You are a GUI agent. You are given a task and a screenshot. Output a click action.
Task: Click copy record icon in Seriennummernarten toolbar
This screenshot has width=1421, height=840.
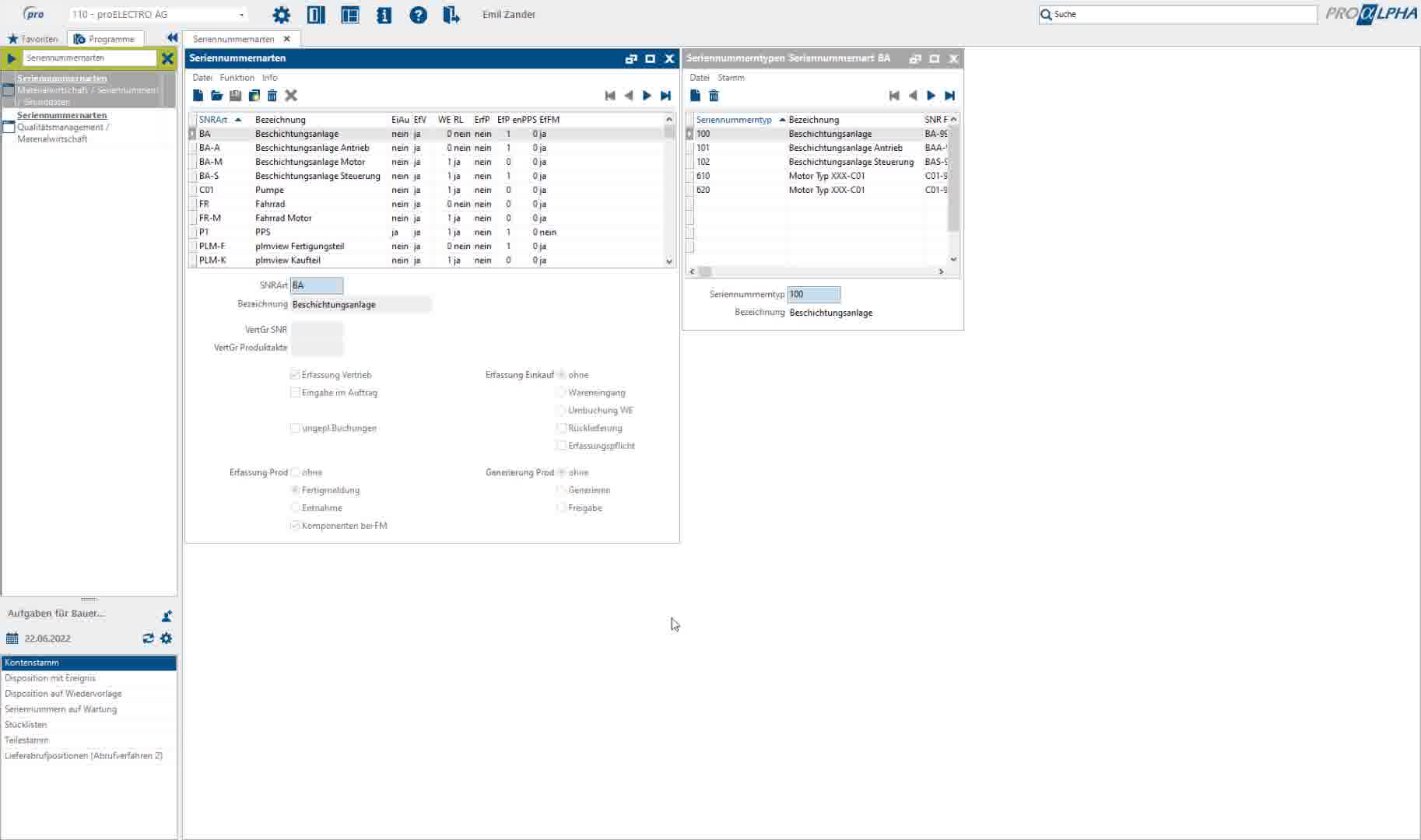click(254, 96)
